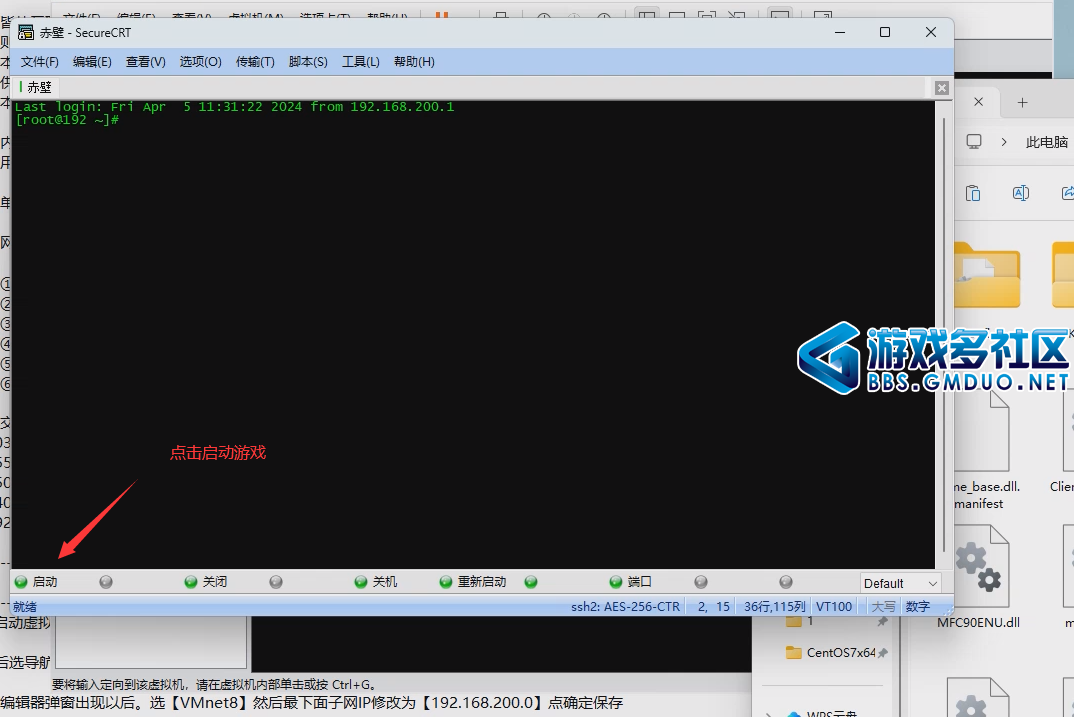Screen dimensions: 1074x717
Task: Click the This PC monitor icon in address bar
Action: tap(974, 142)
